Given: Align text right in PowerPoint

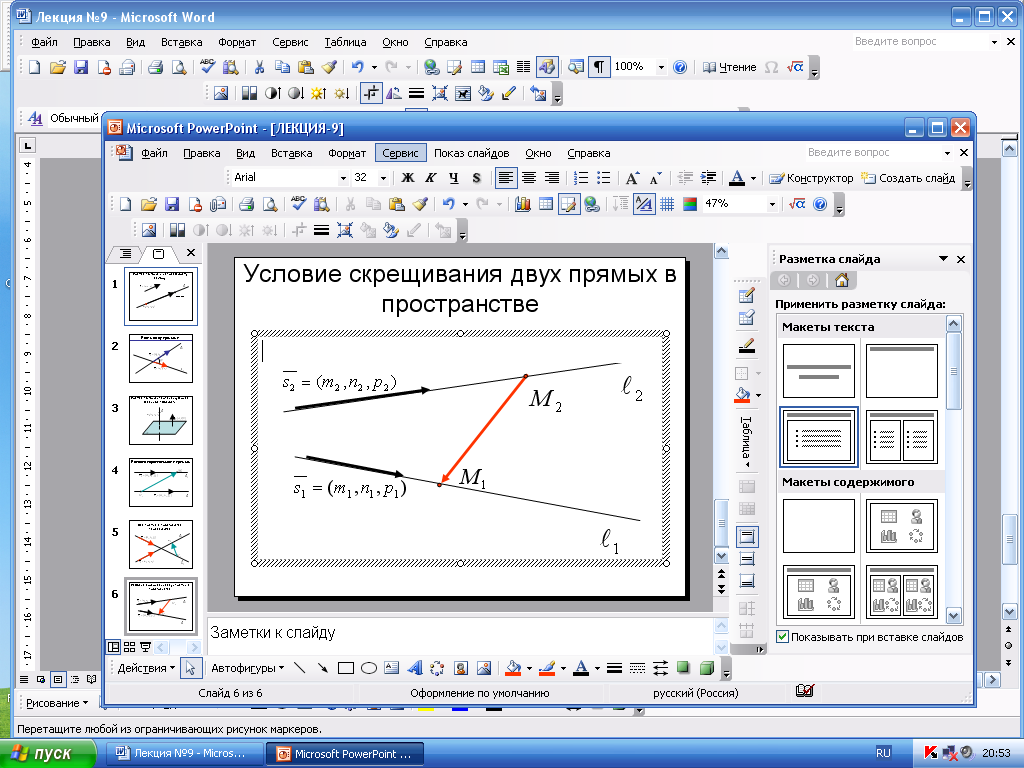Looking at the screenshot, I should 552,178.
